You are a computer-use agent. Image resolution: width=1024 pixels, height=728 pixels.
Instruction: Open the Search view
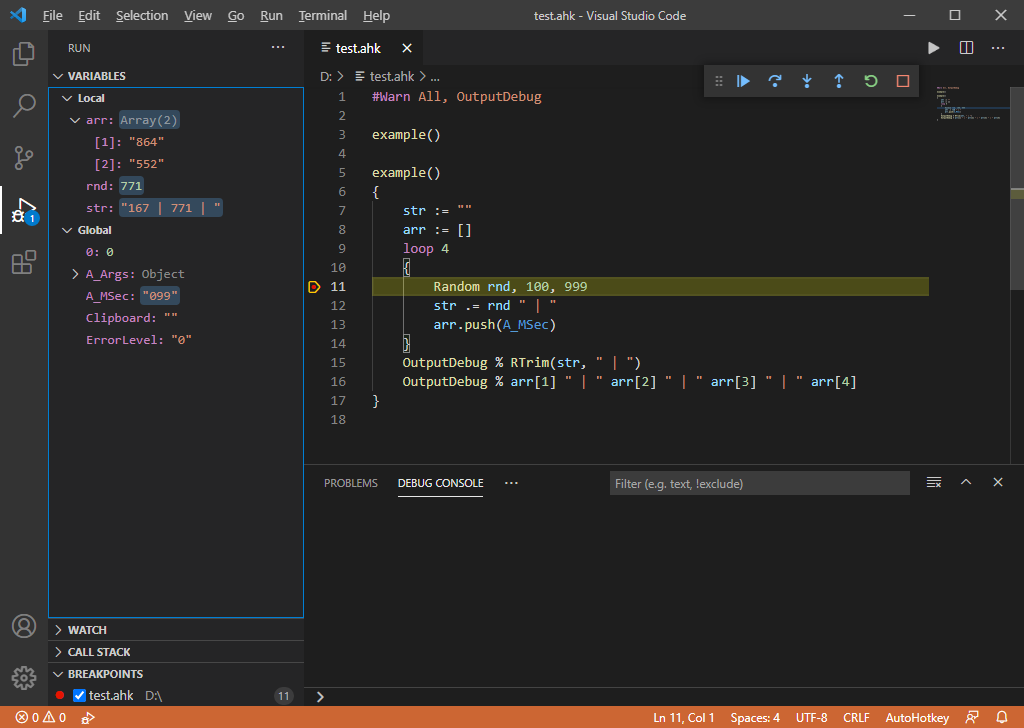click(x=23, y=106)
